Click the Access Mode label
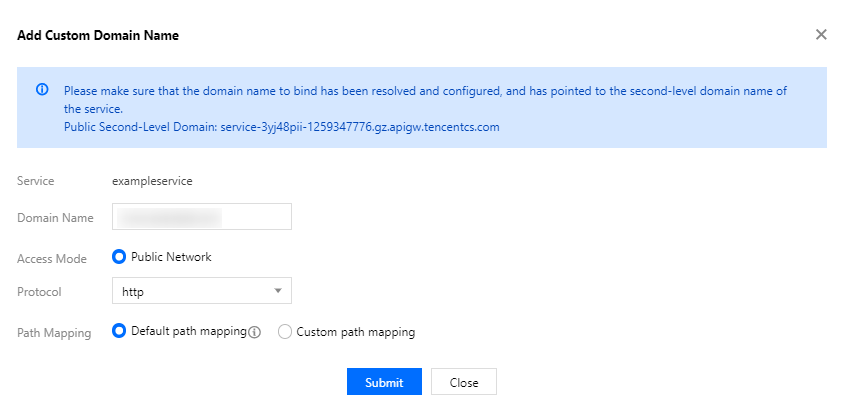The height and width of the screenshot is (413, 847). 52,258
